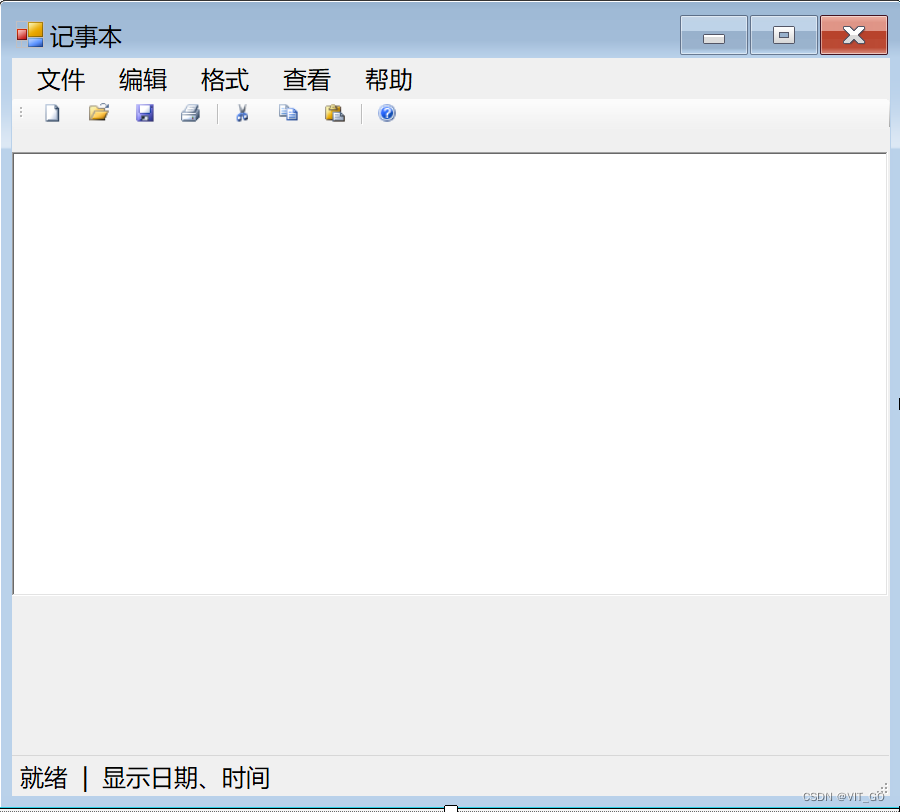Click the Print toolbar icon

(x=191, y=113)
